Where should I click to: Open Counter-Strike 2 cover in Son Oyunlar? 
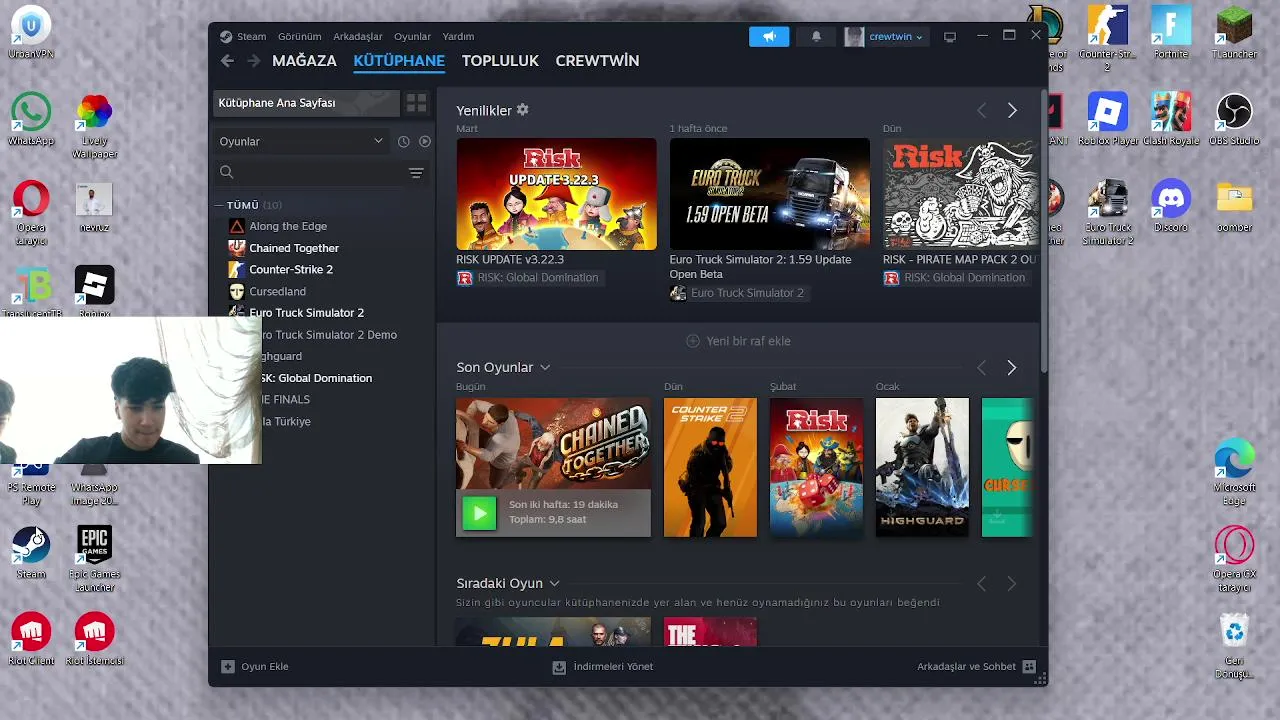pos(710,467)
